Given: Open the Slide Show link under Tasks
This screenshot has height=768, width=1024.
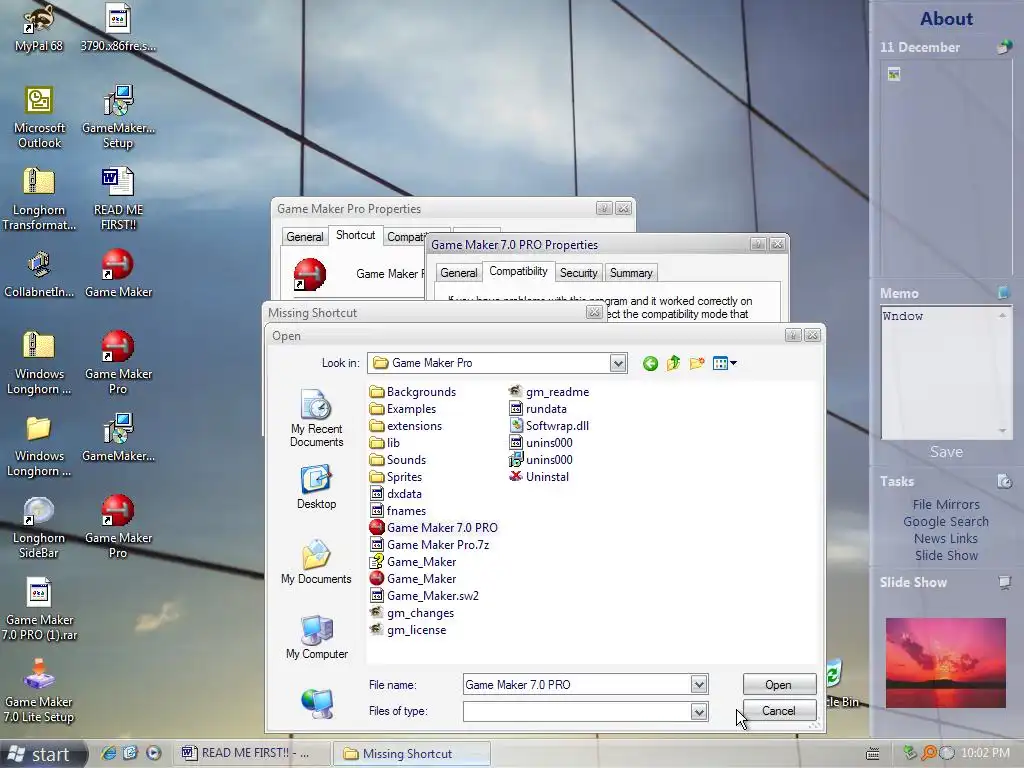Looking at the screenshot, I should [x=946, y=556].
